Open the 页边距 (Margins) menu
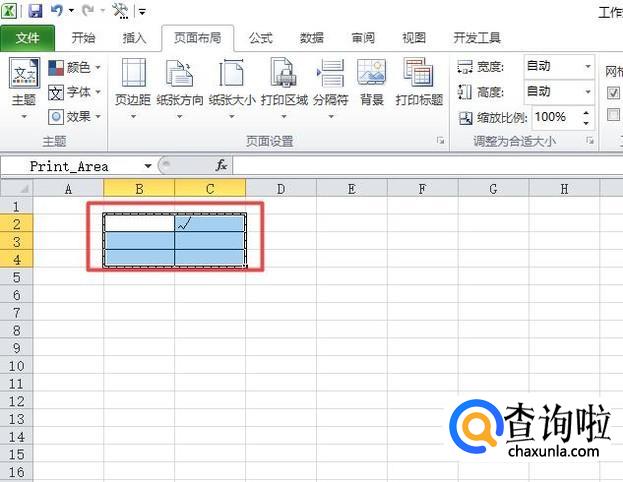 coord(132,86)
